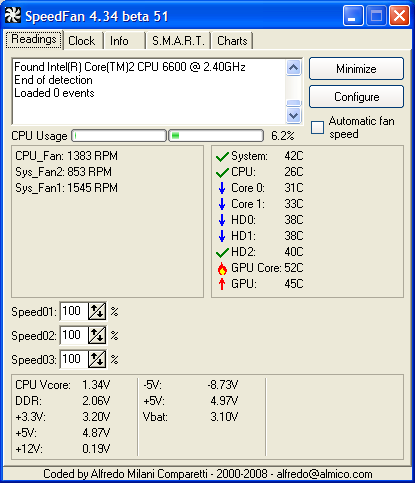Click the green checkmark next to HD2
The height and width of the screenshot is (483, 415).
click(222, 252)
